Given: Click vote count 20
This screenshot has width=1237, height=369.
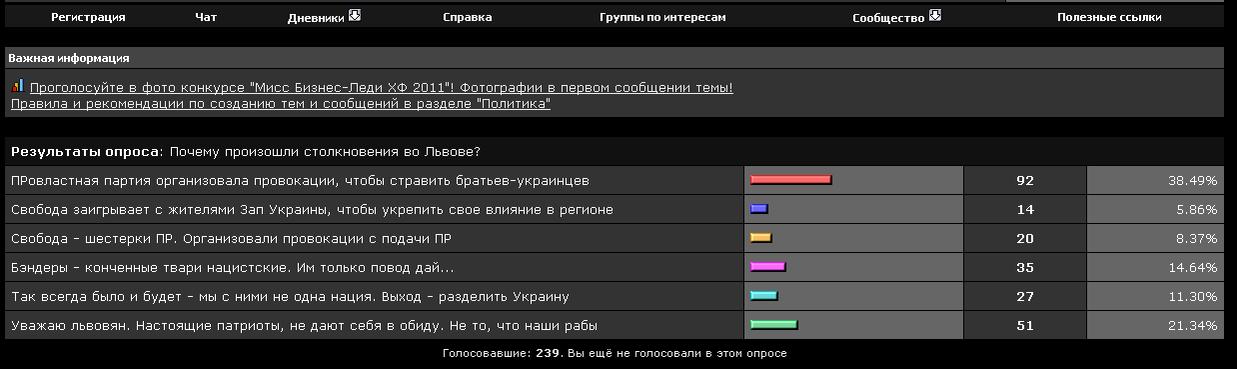Looking at the screenshot, I should pos(1025,239).
